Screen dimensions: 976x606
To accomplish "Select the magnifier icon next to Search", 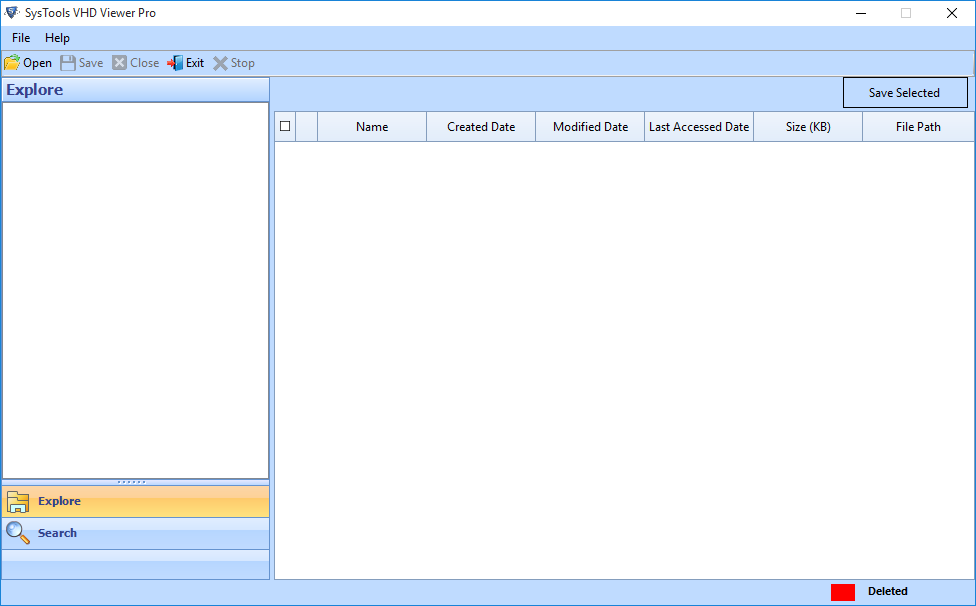I will tap(16, 533).
